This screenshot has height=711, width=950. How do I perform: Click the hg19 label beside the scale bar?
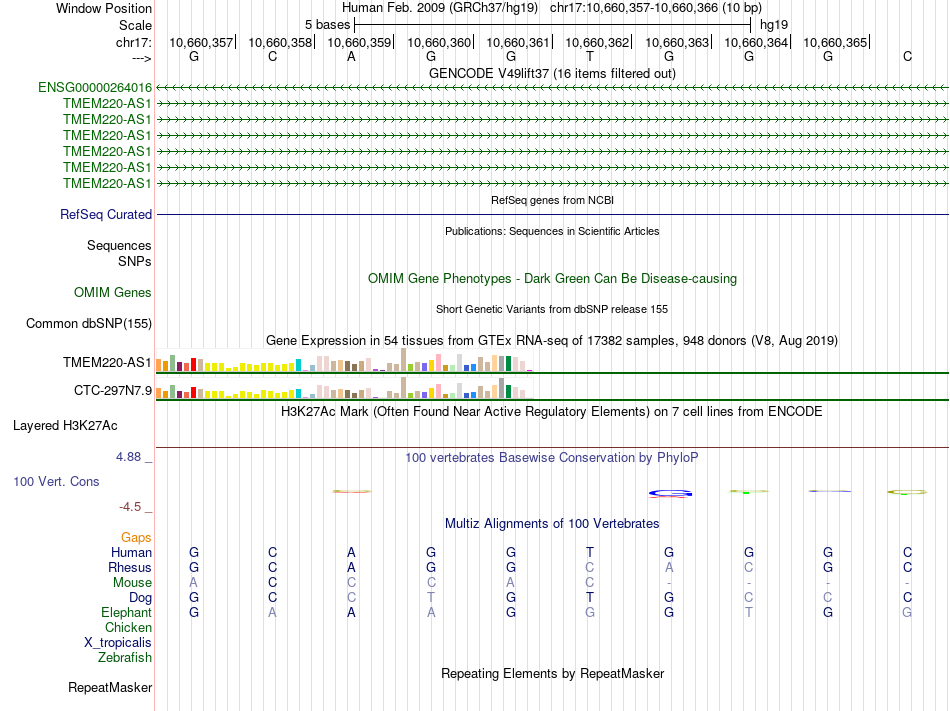774,25
